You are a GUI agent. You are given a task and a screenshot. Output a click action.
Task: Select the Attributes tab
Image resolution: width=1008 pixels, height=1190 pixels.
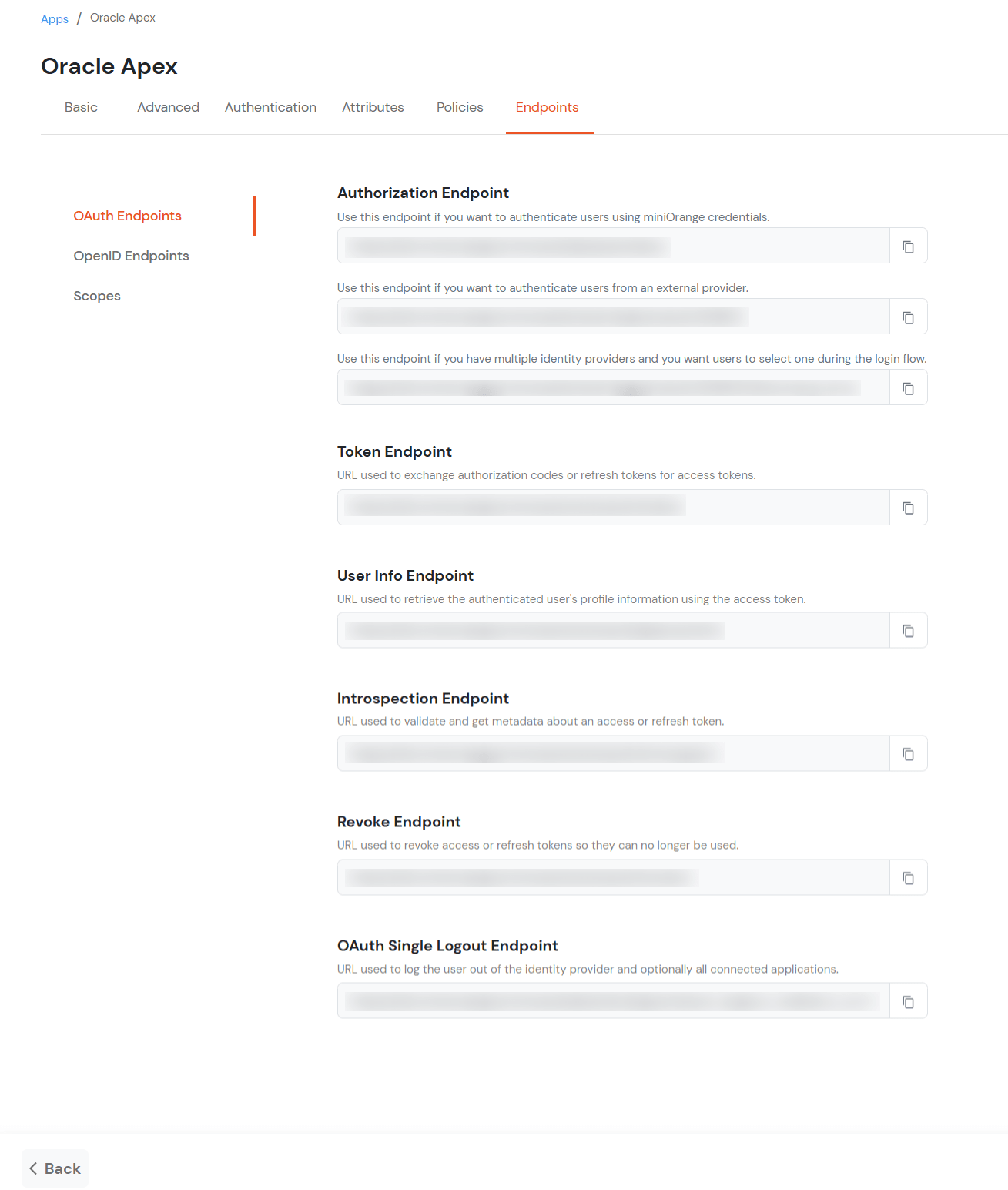point(373,107)
